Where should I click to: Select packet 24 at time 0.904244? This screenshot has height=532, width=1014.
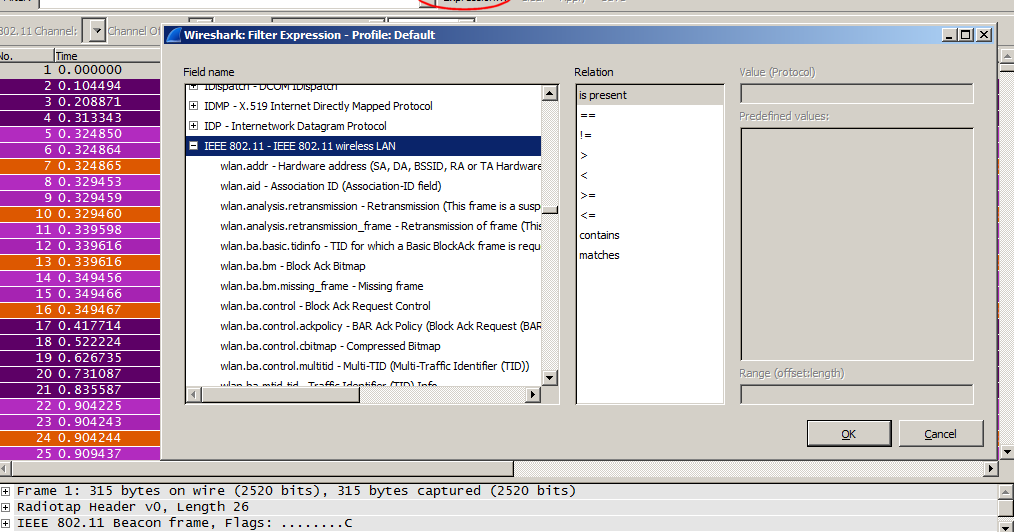point(80,438)
